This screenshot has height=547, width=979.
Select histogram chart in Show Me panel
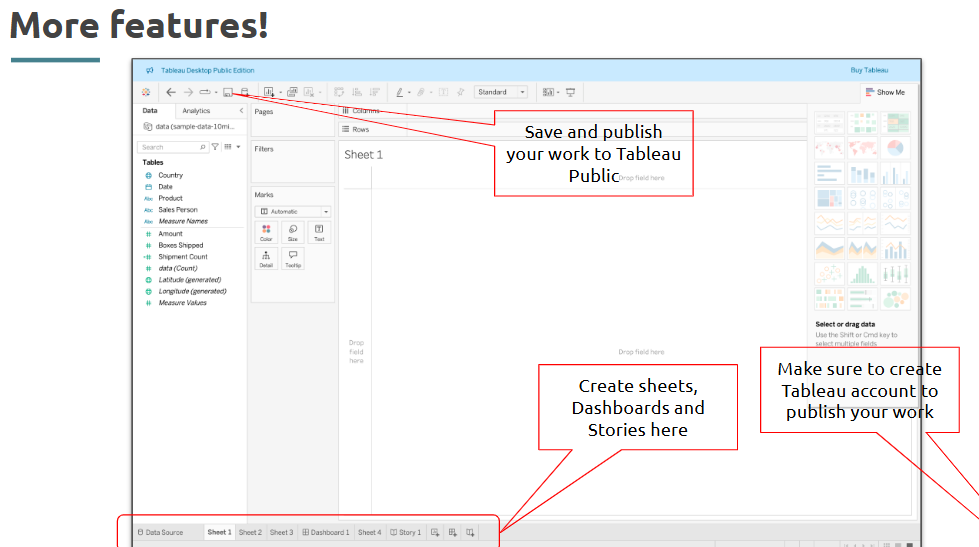coord(862,274)
